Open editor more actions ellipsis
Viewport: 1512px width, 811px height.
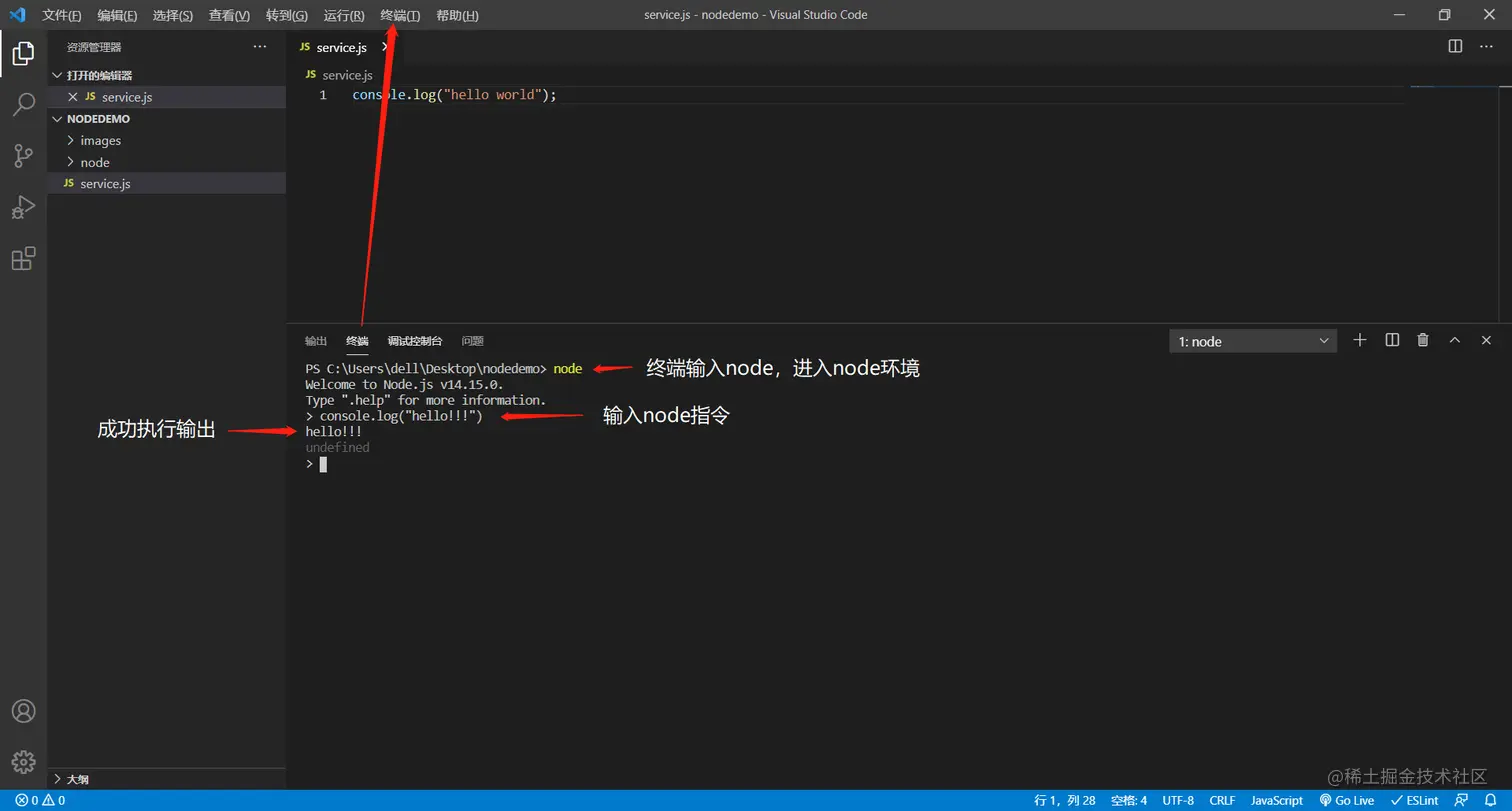1486,46
